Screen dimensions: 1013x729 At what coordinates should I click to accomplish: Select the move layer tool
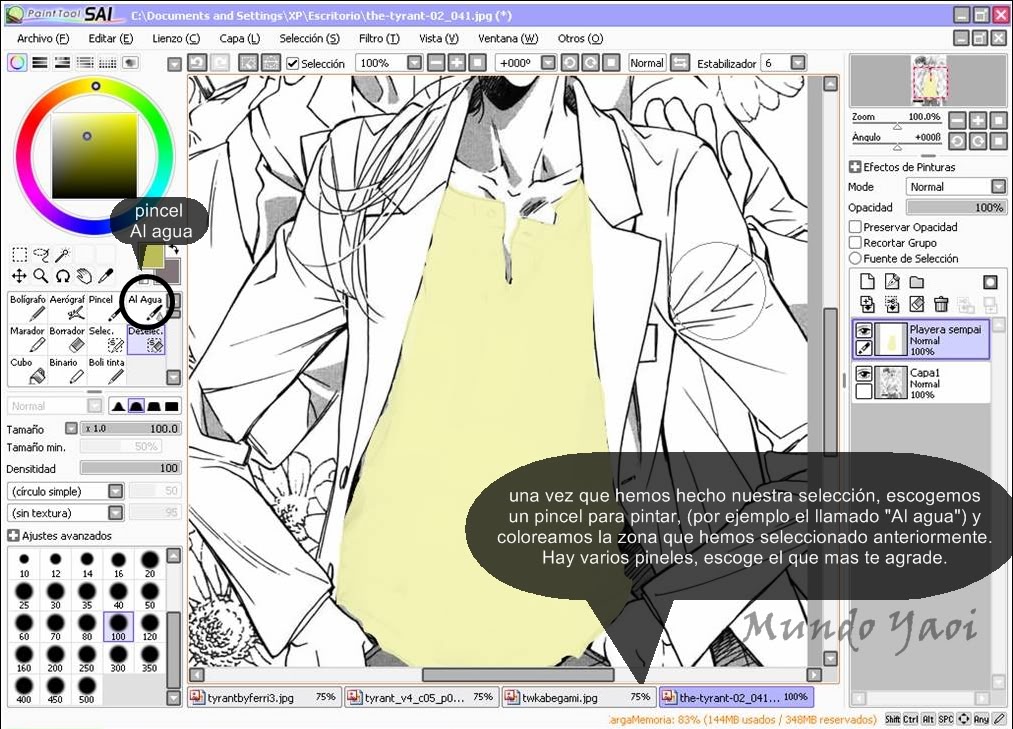(x=19, y=276)
